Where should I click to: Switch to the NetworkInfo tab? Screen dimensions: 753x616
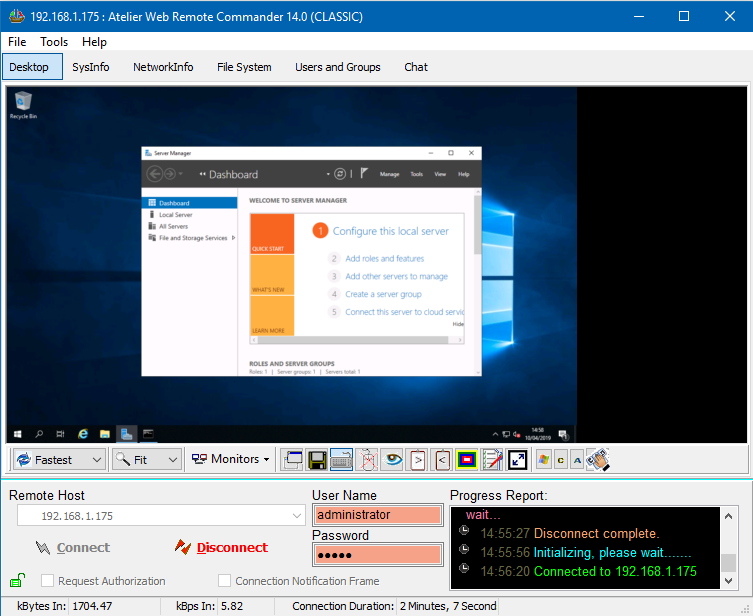coord(163,67)
